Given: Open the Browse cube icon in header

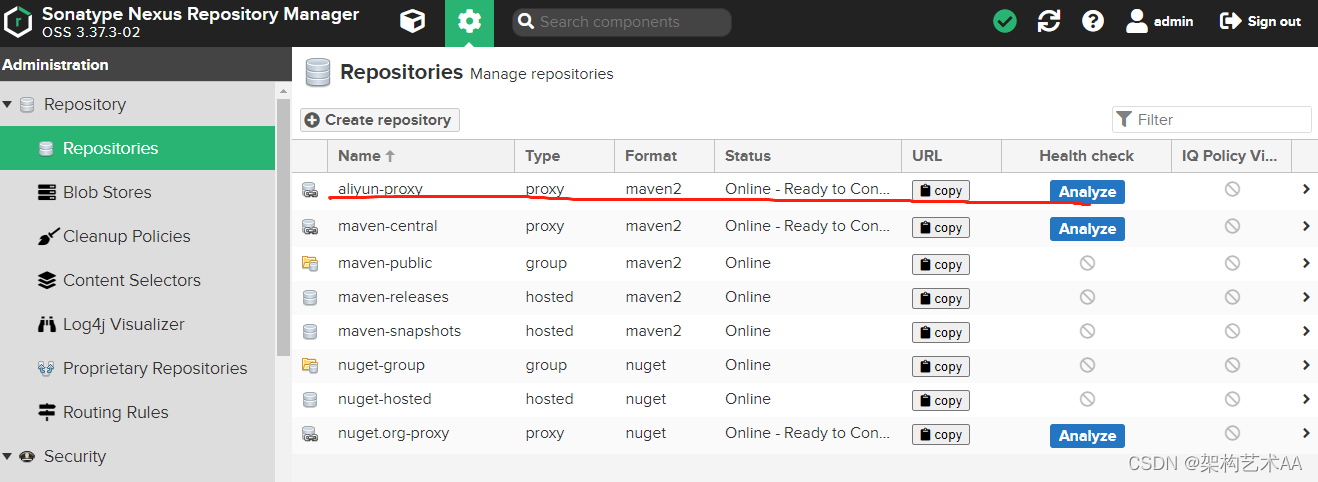Looking at the screenshot, I should [x=411, y=21].
